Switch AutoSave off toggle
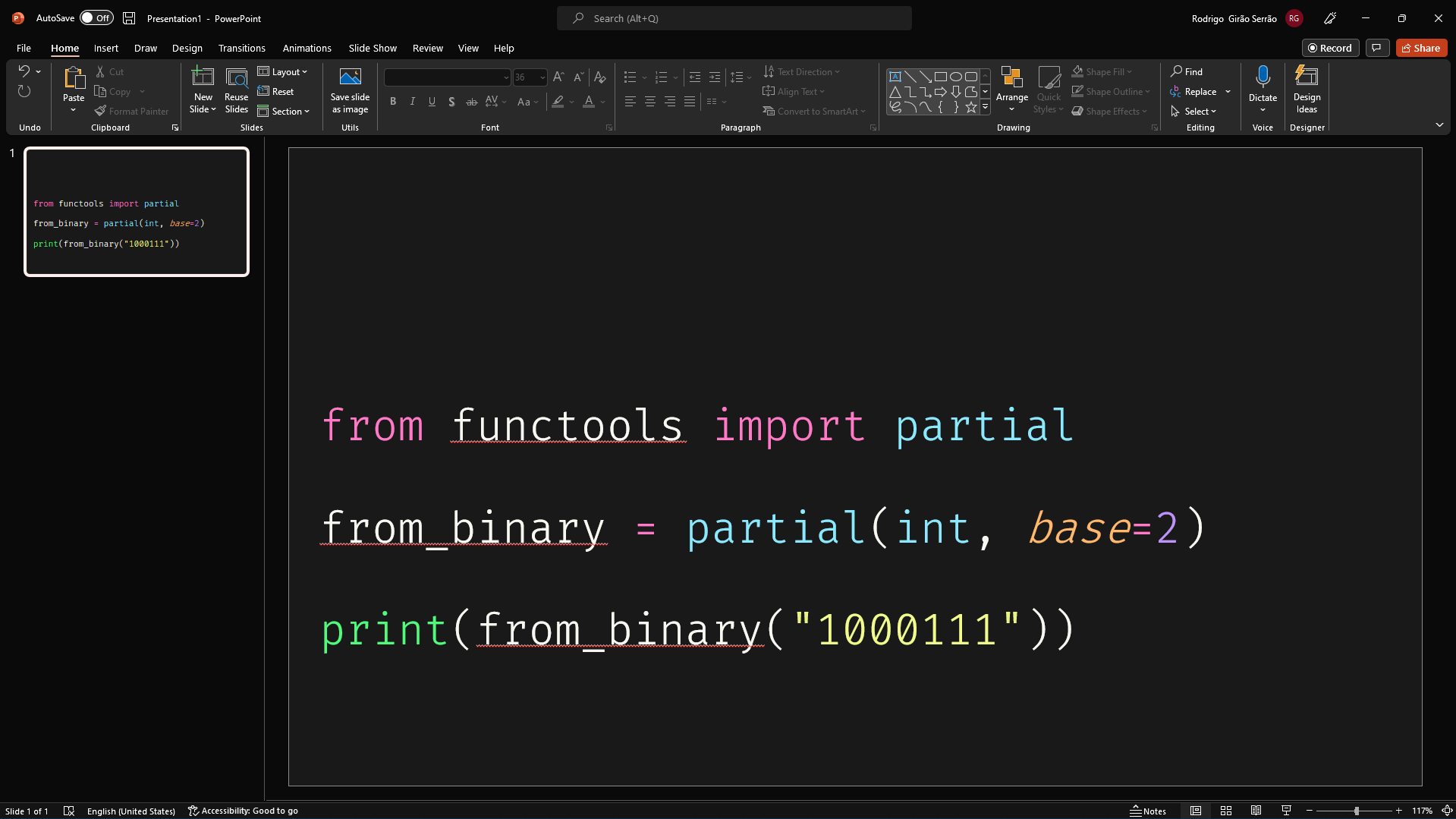The height and width of the screenshot is (819, 1456). [x=96, y=17]
